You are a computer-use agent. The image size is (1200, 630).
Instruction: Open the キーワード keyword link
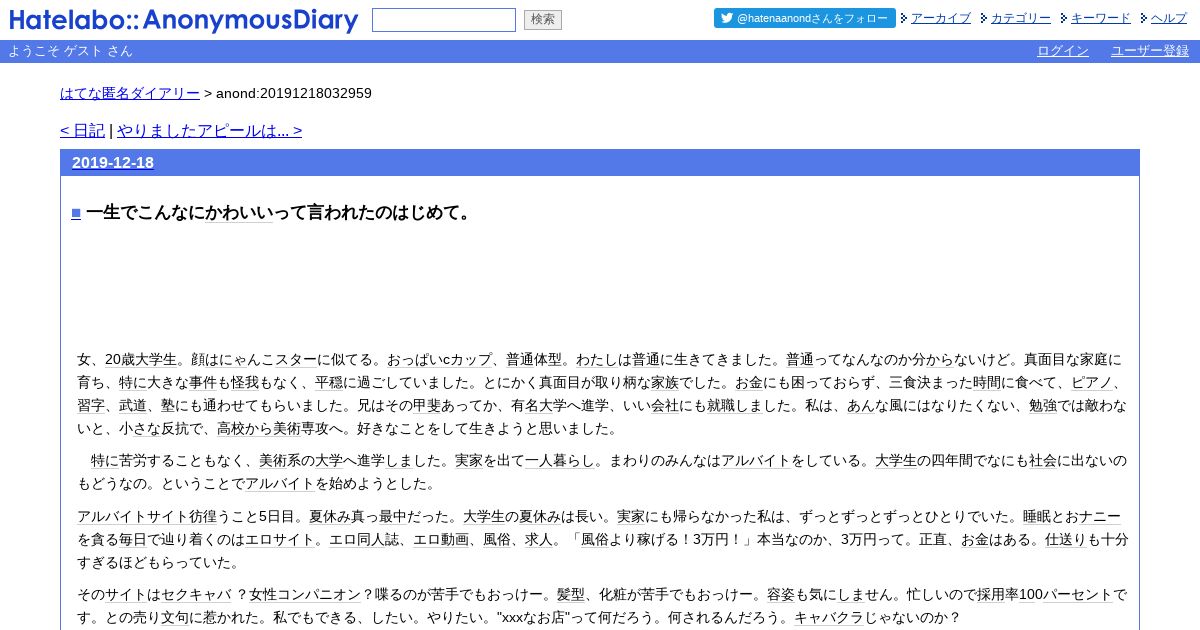1101,18
